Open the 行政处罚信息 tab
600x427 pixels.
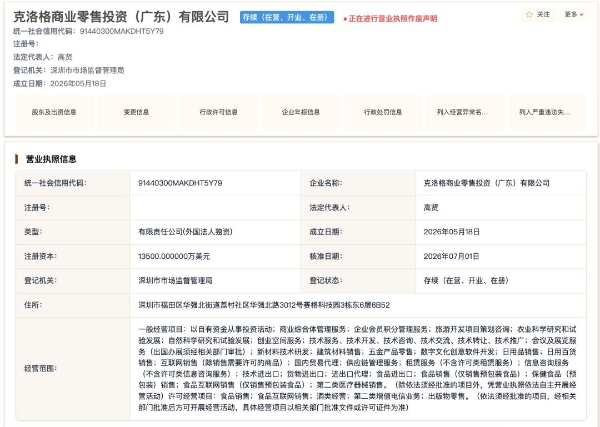(383, 112)
